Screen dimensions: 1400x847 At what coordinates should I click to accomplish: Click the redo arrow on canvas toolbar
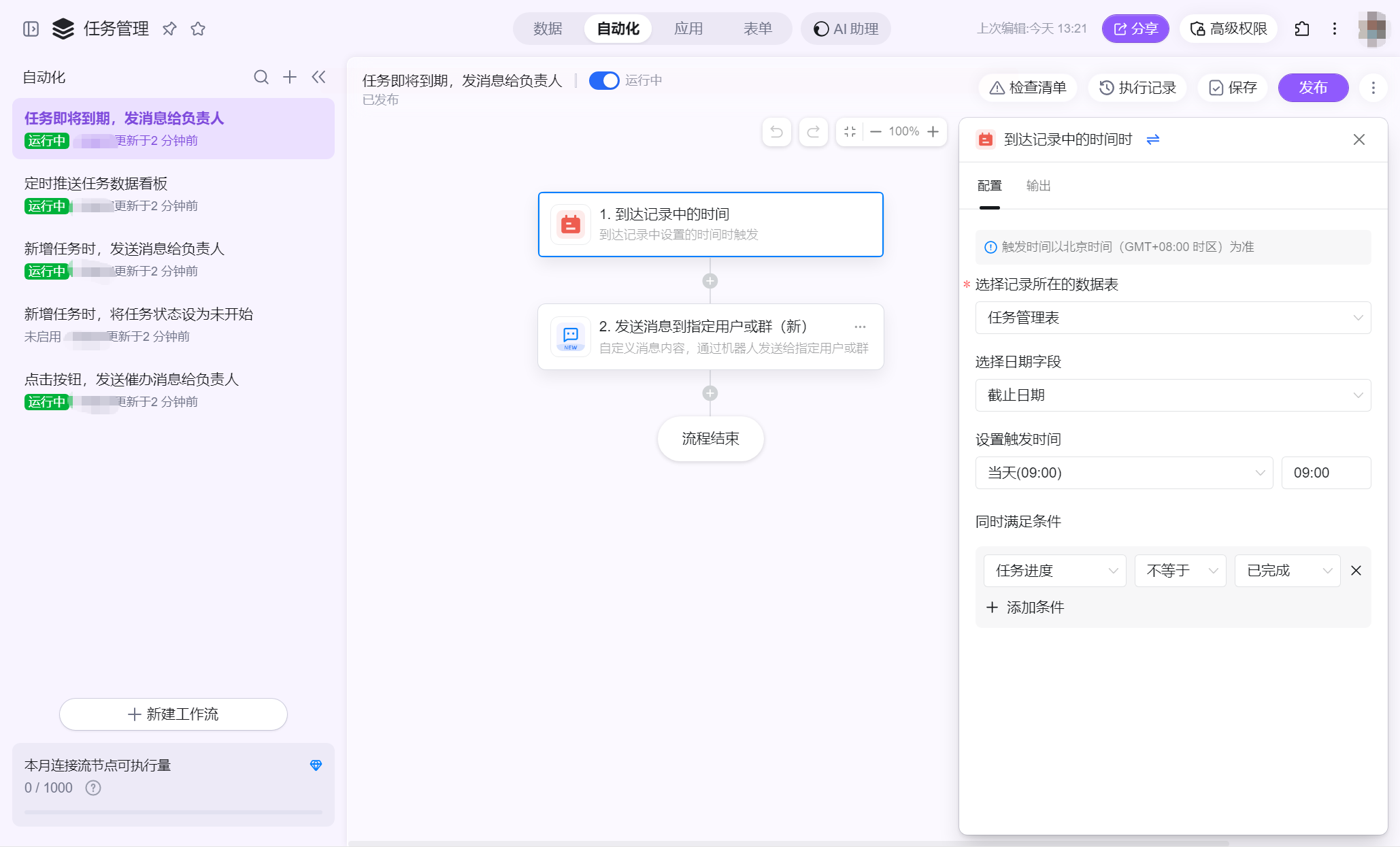[813, 131]
